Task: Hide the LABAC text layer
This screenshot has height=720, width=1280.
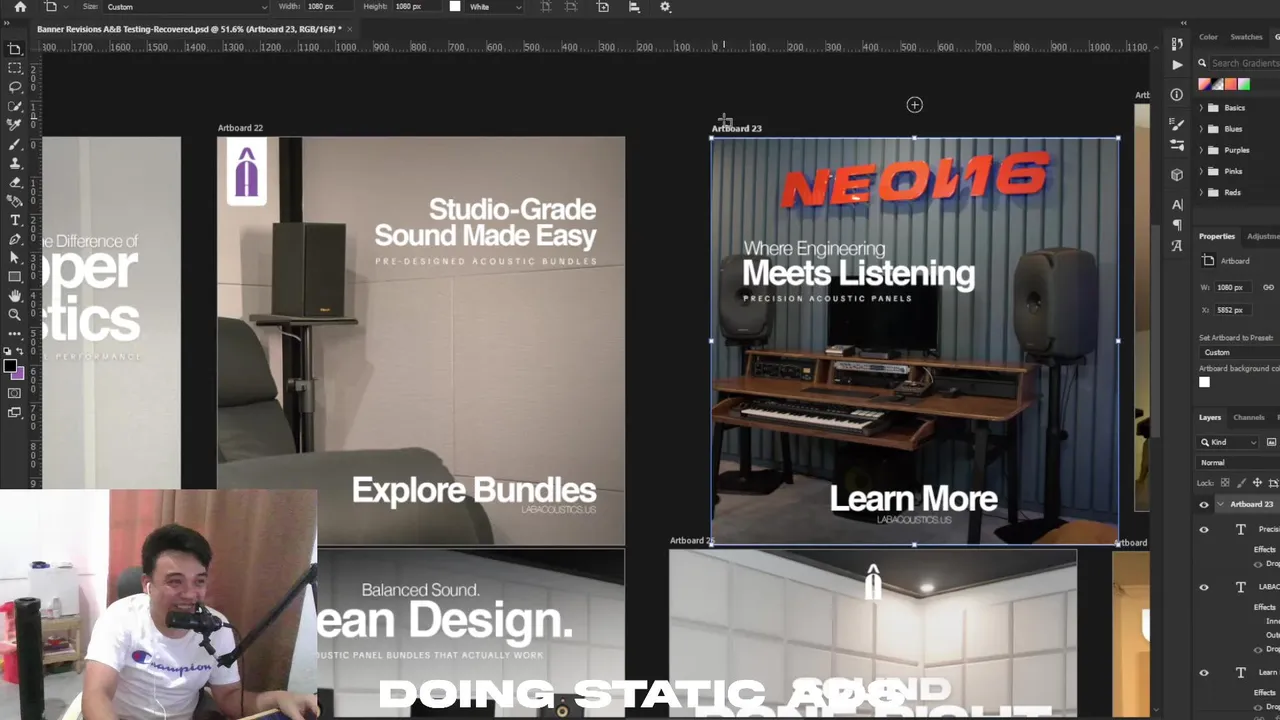Action: (x=1204, y=588)
